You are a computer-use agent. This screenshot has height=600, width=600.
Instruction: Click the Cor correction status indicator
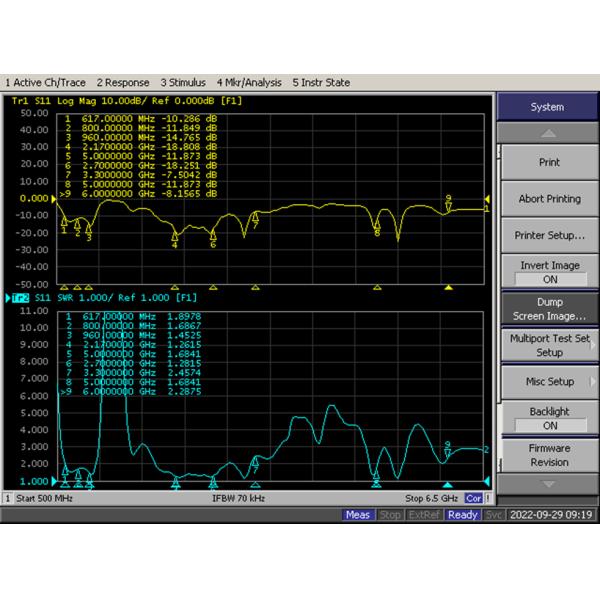(474, 497)
